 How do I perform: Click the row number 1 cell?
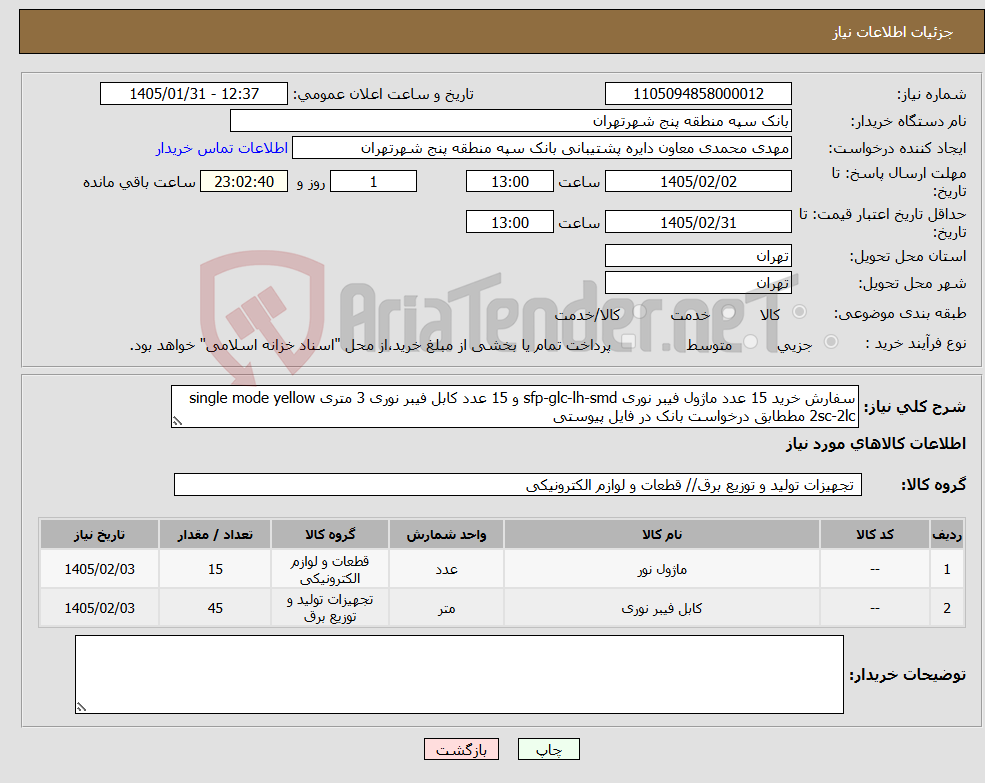click(x=947, y=569)
